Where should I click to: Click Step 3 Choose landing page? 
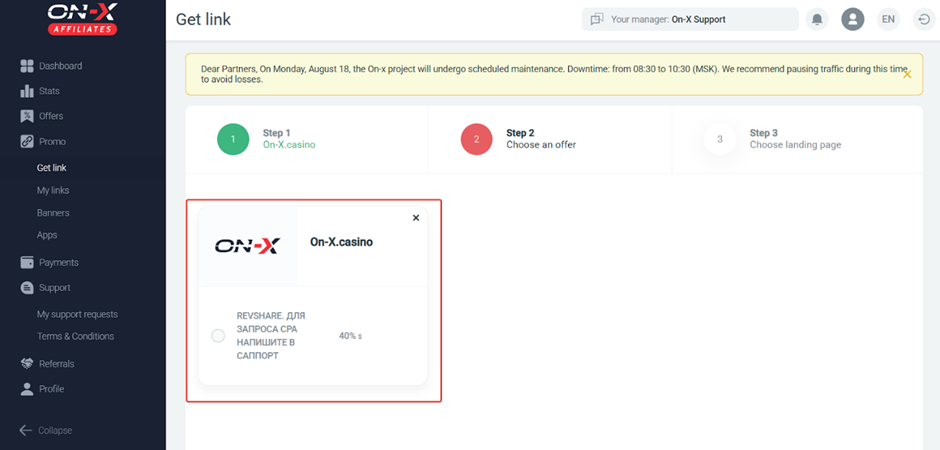tap(773, 139)
